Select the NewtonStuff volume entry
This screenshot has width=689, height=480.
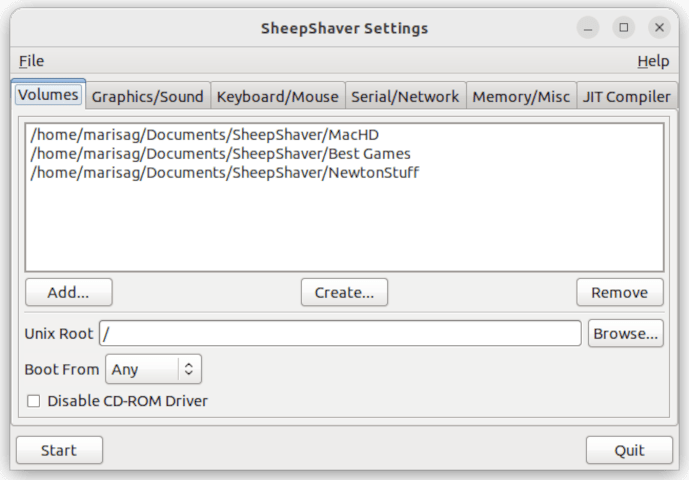(x=344, y=172)
